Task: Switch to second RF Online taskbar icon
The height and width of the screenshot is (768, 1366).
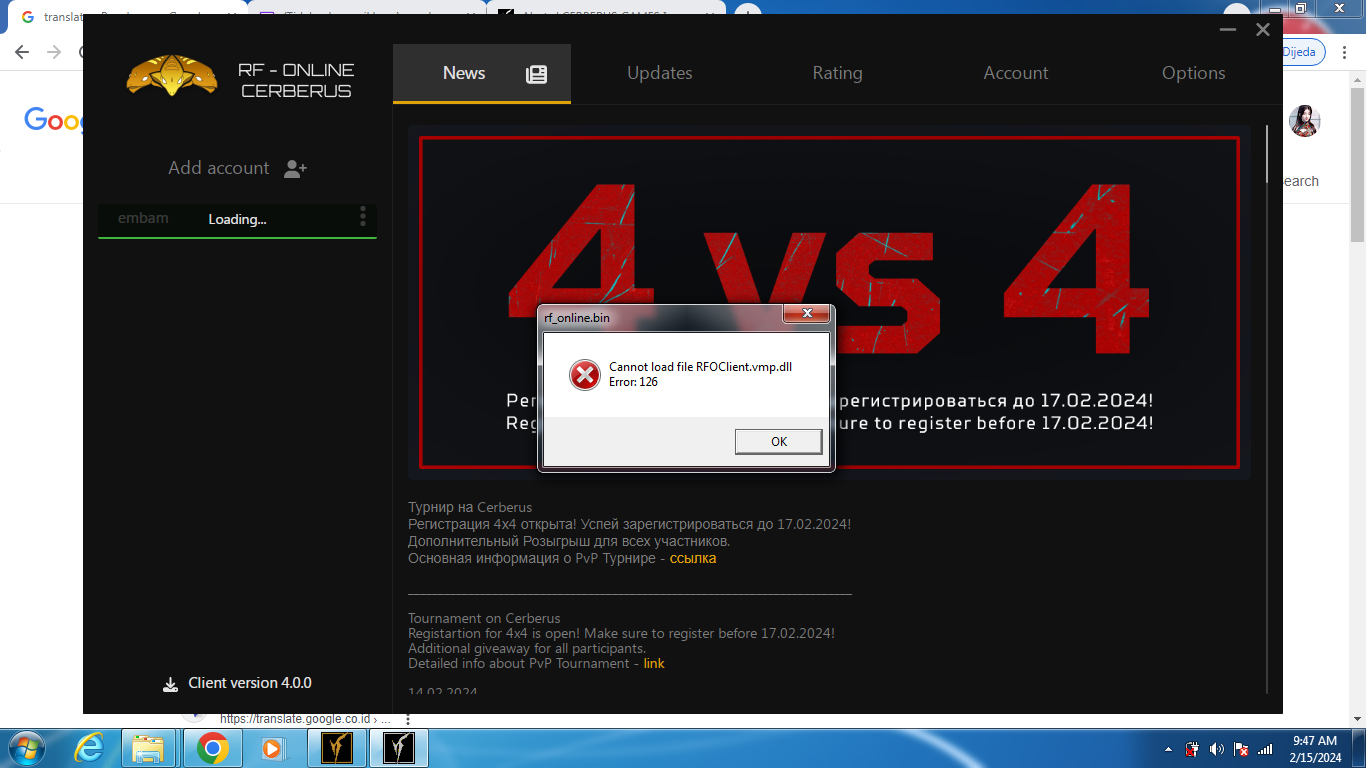Action: [x=399, y=748]
